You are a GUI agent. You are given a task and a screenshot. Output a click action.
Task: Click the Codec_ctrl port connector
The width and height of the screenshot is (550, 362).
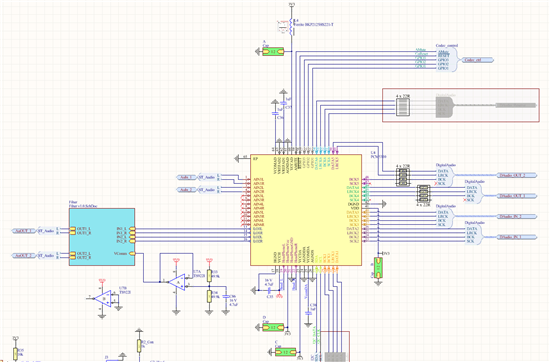pos(477,60)
